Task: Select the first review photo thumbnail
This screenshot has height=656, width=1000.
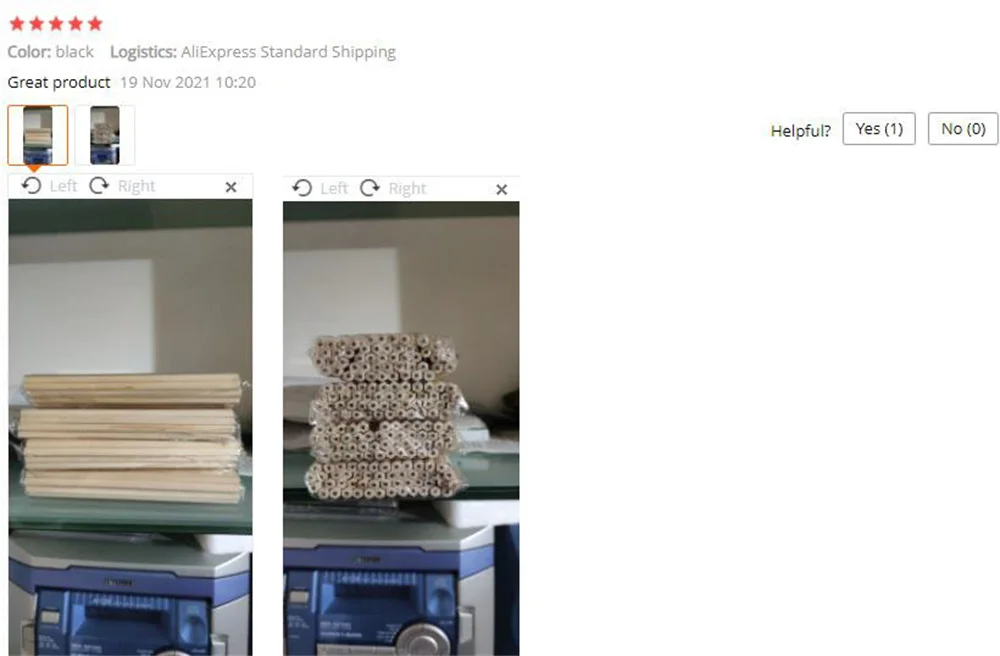Action: [x=38, y=135]
